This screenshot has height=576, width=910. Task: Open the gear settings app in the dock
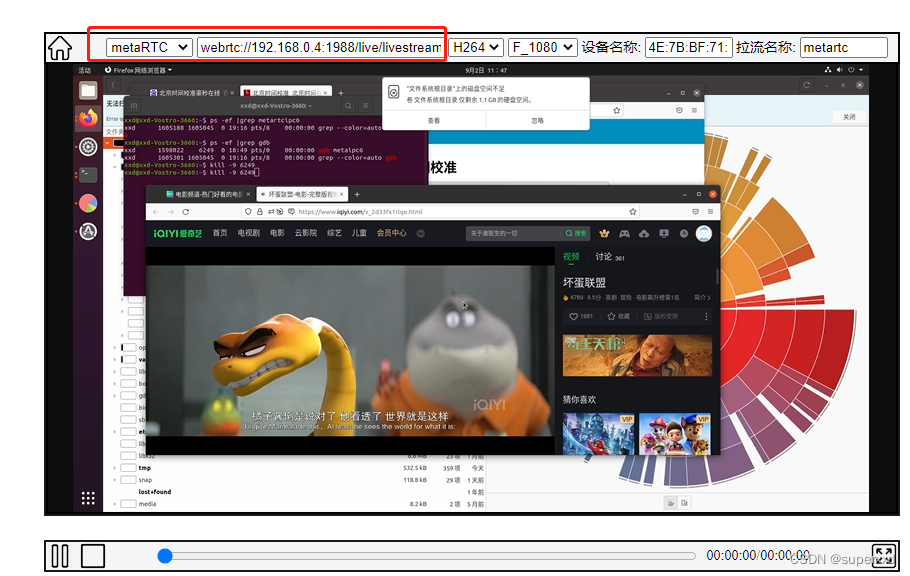pyautogui.click(x=88, y=147)
